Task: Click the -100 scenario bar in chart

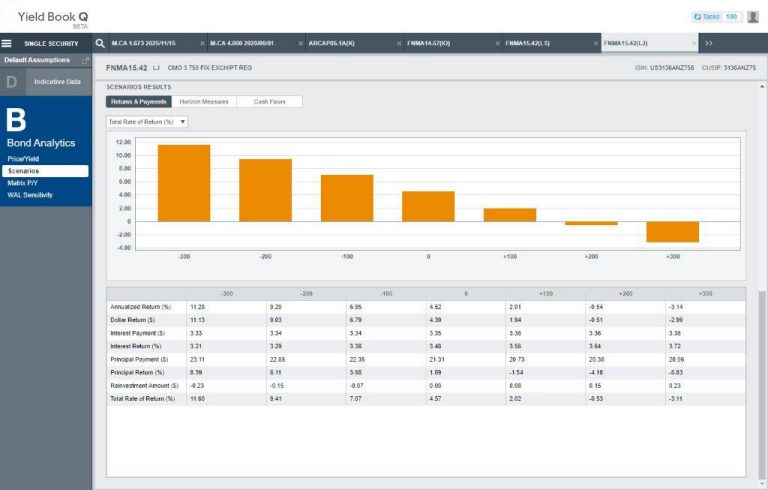Action: pyautogui.click(x=347, y=198)
